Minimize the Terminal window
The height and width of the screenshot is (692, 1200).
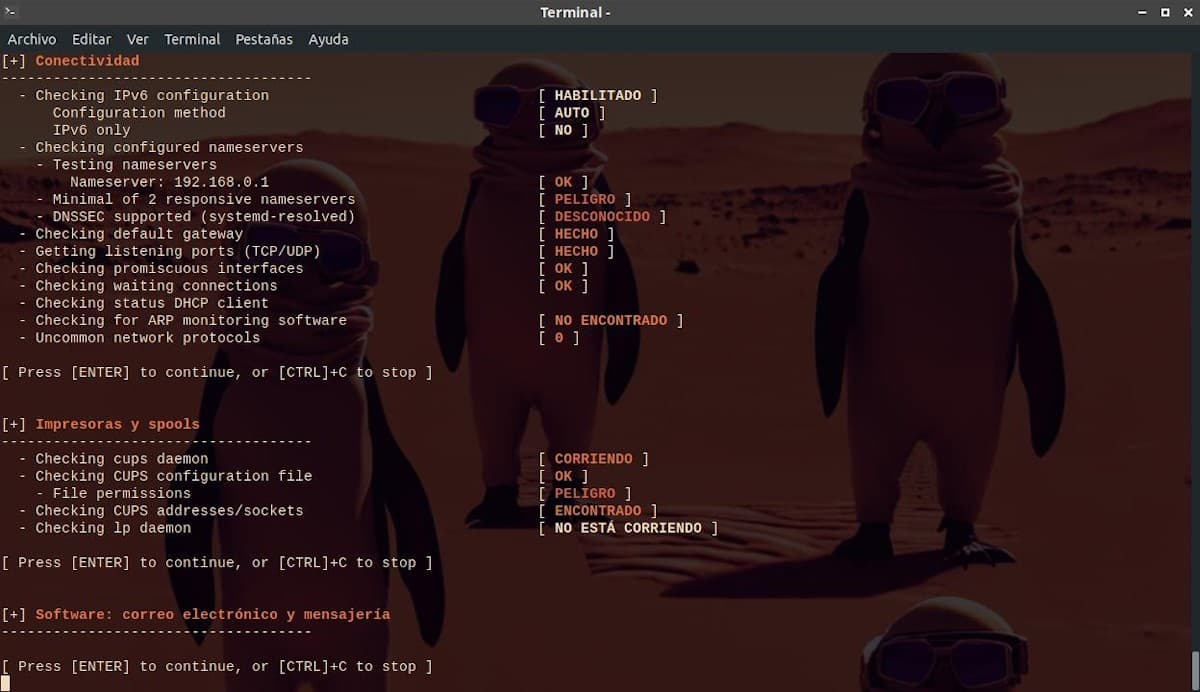coord(1143,12)
